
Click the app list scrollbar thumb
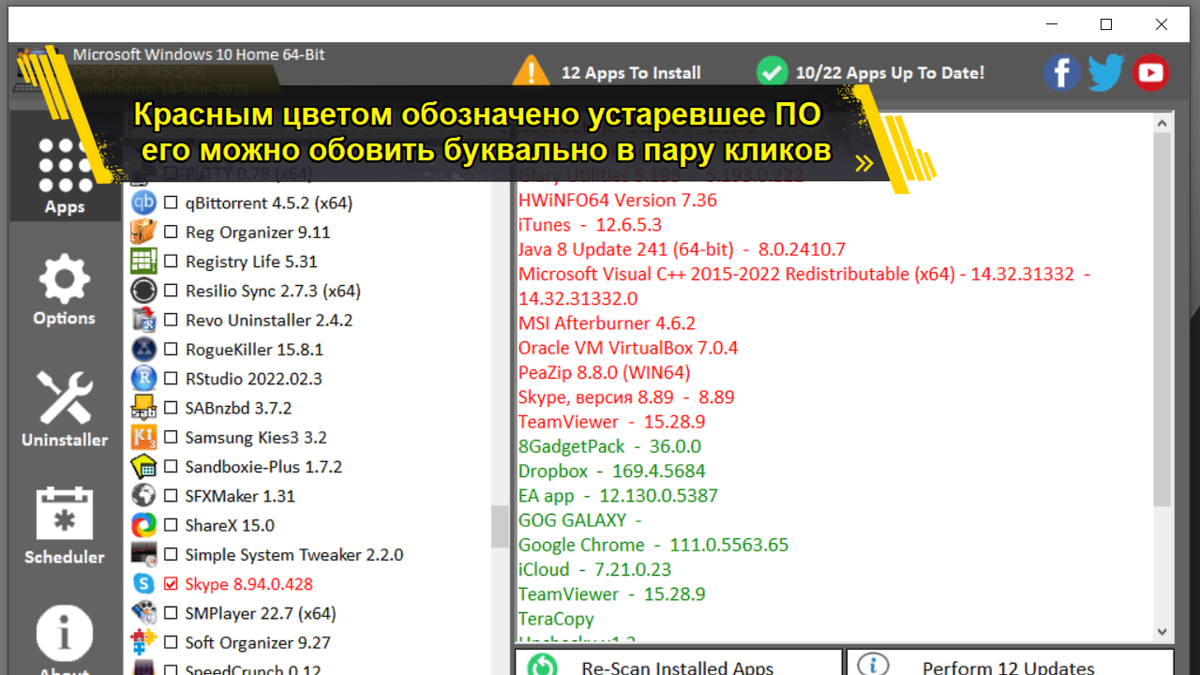pyautogui.click(x=499, y=526)
